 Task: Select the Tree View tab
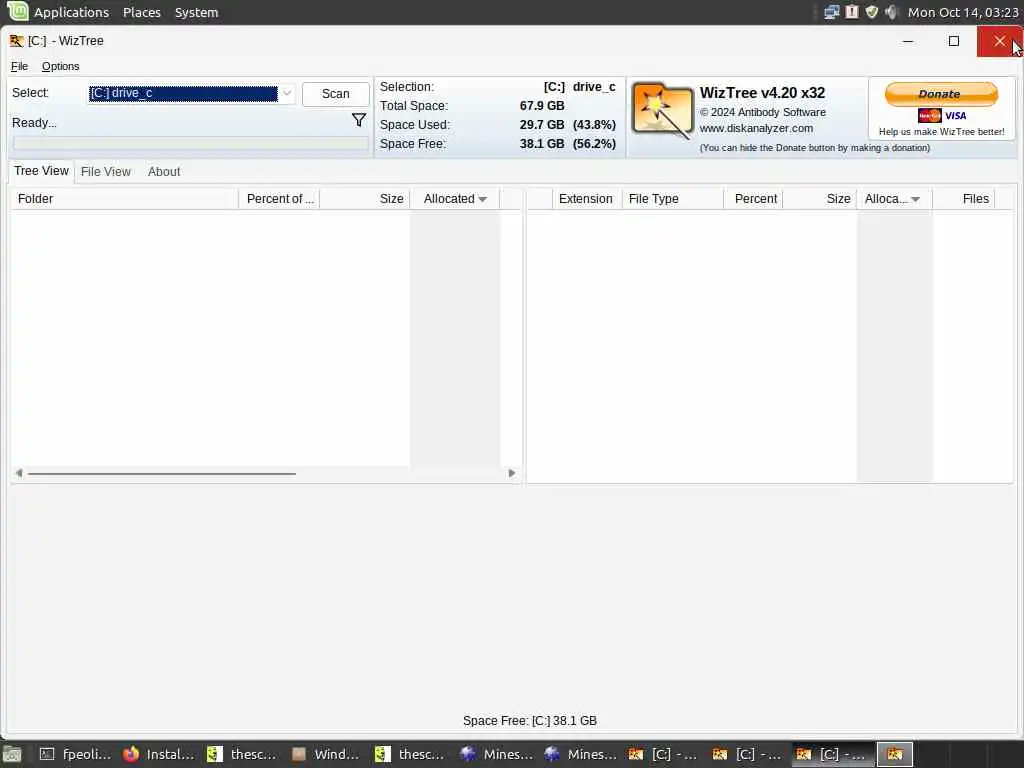click(x=41, y=171)
